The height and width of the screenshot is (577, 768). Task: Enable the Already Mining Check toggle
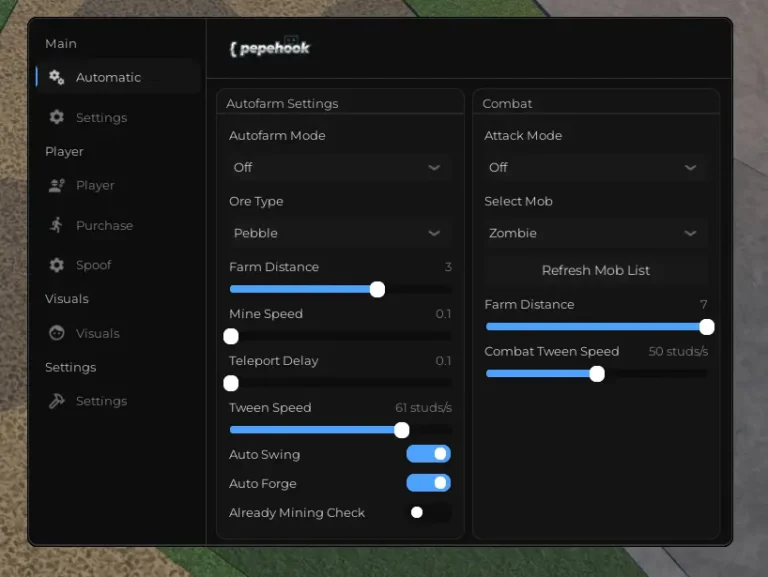pyautogui.click(x=428, y=512)
